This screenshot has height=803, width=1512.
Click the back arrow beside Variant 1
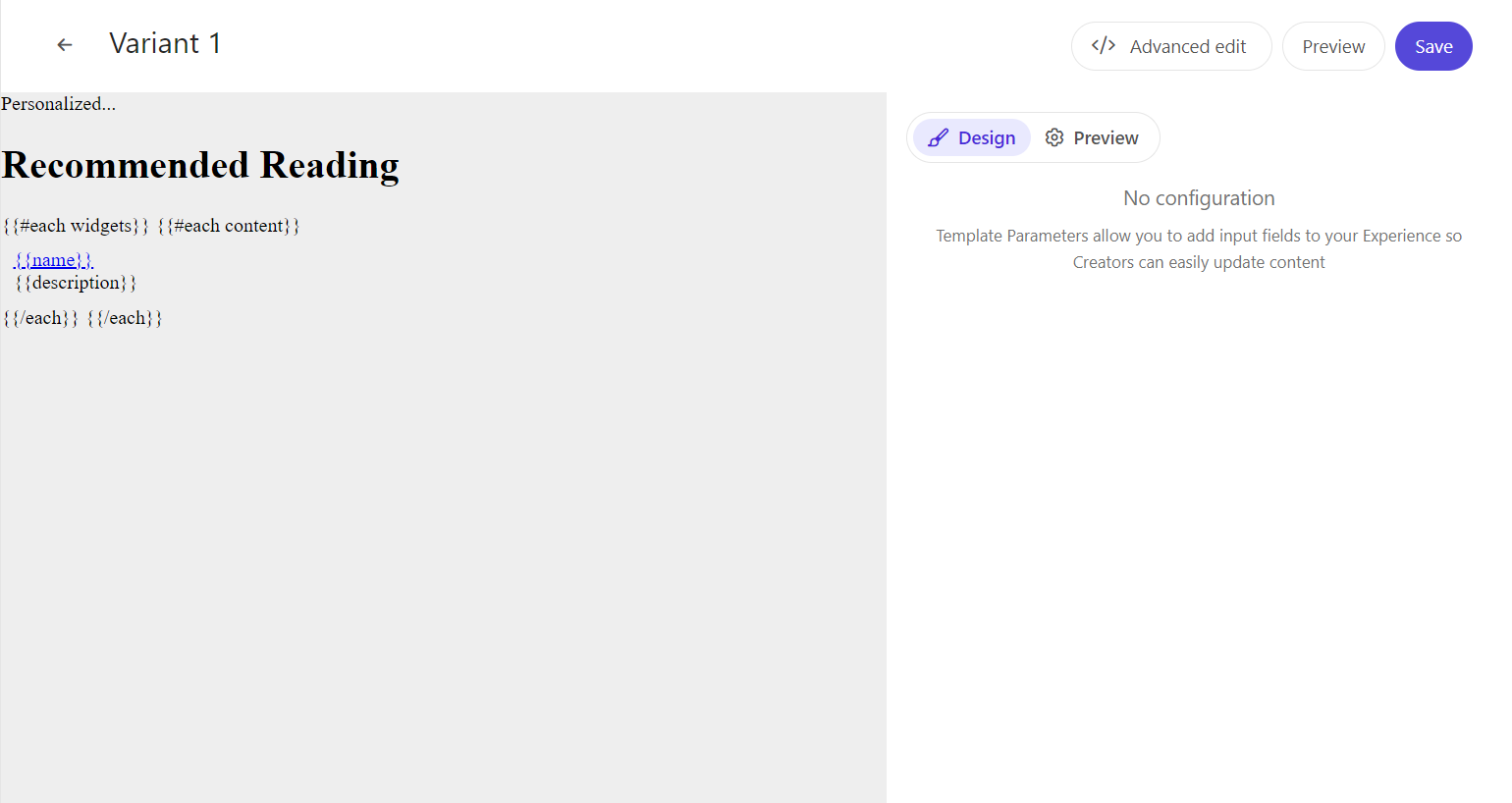click(64, 44)
